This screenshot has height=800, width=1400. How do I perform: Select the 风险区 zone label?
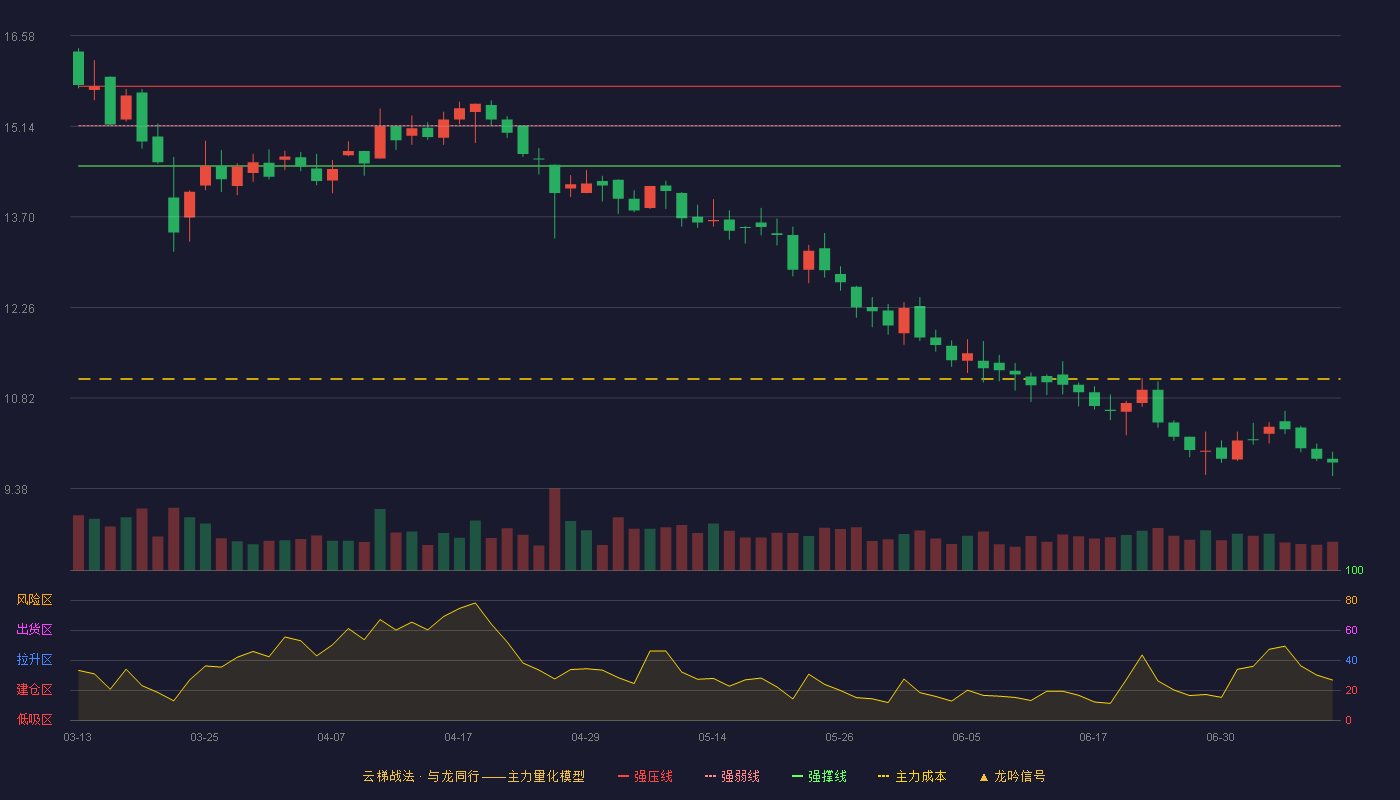click(34, 600)
